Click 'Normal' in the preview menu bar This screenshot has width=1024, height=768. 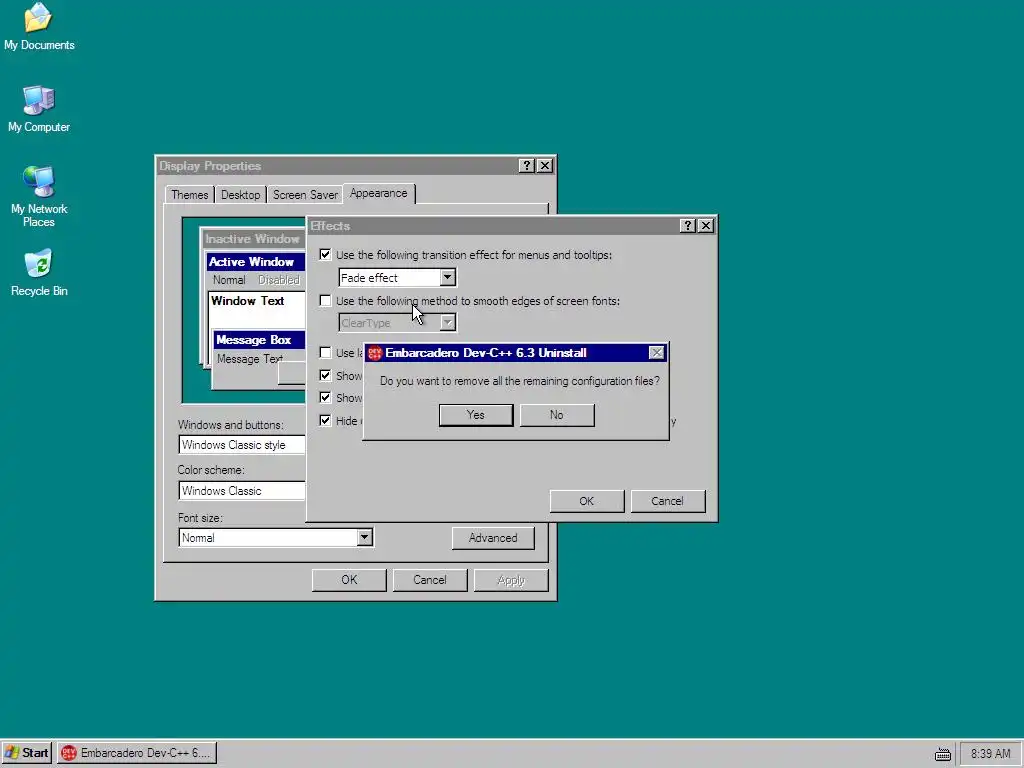point(229,280)
